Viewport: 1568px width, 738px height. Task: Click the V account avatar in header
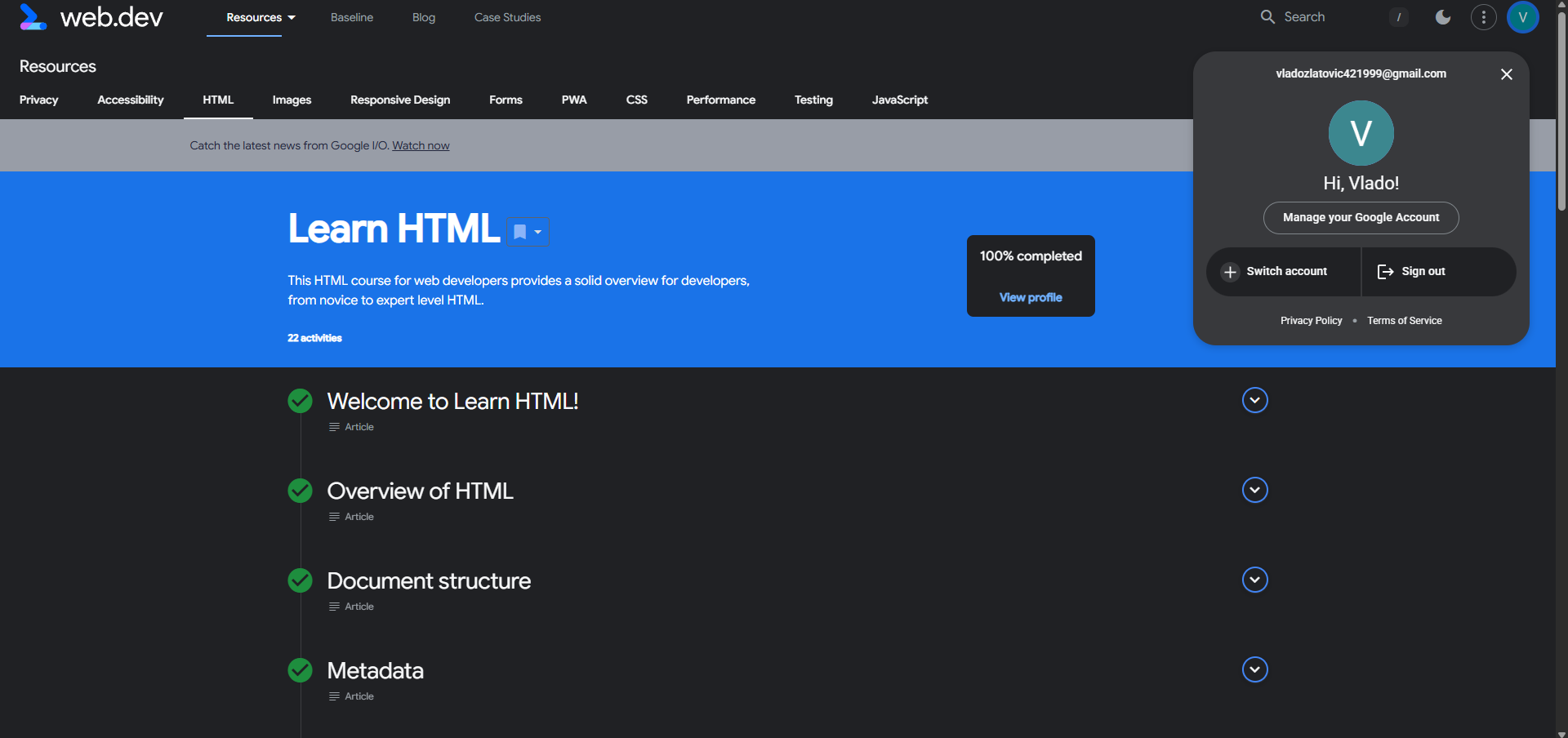[x=1522, y=17]
